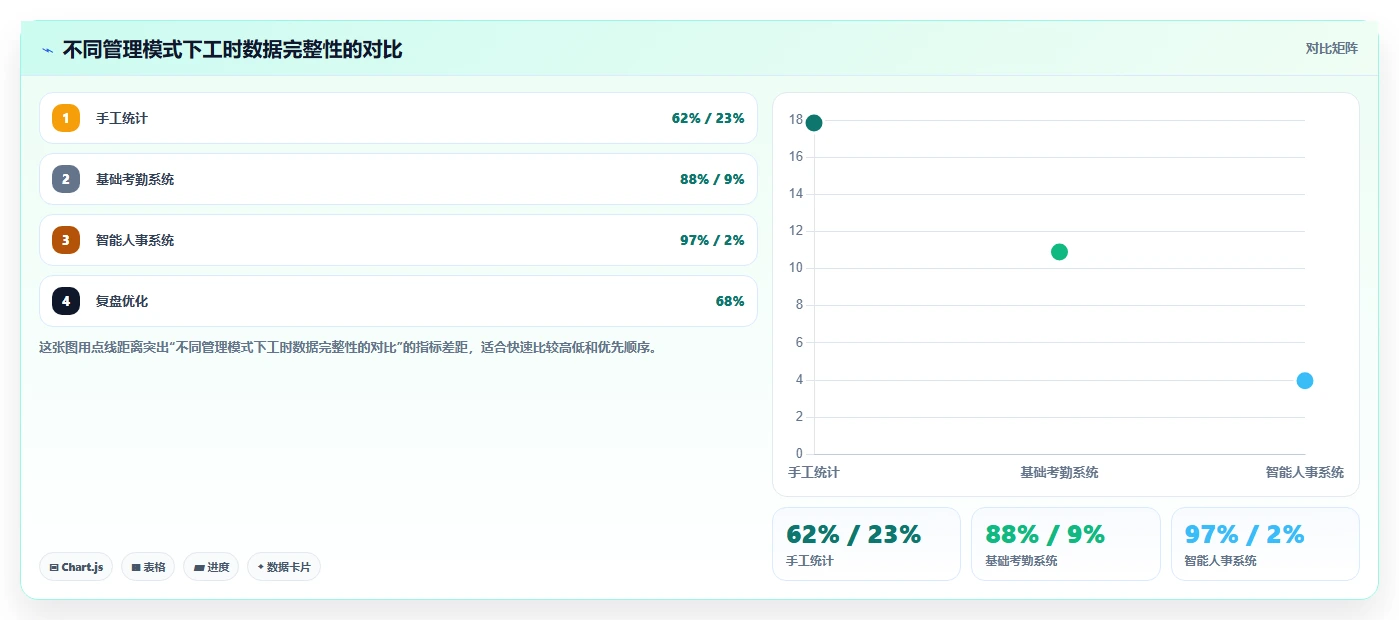Click the Chart.js tag chip
Screen dimensions: 1399x620
coord(76,567)
